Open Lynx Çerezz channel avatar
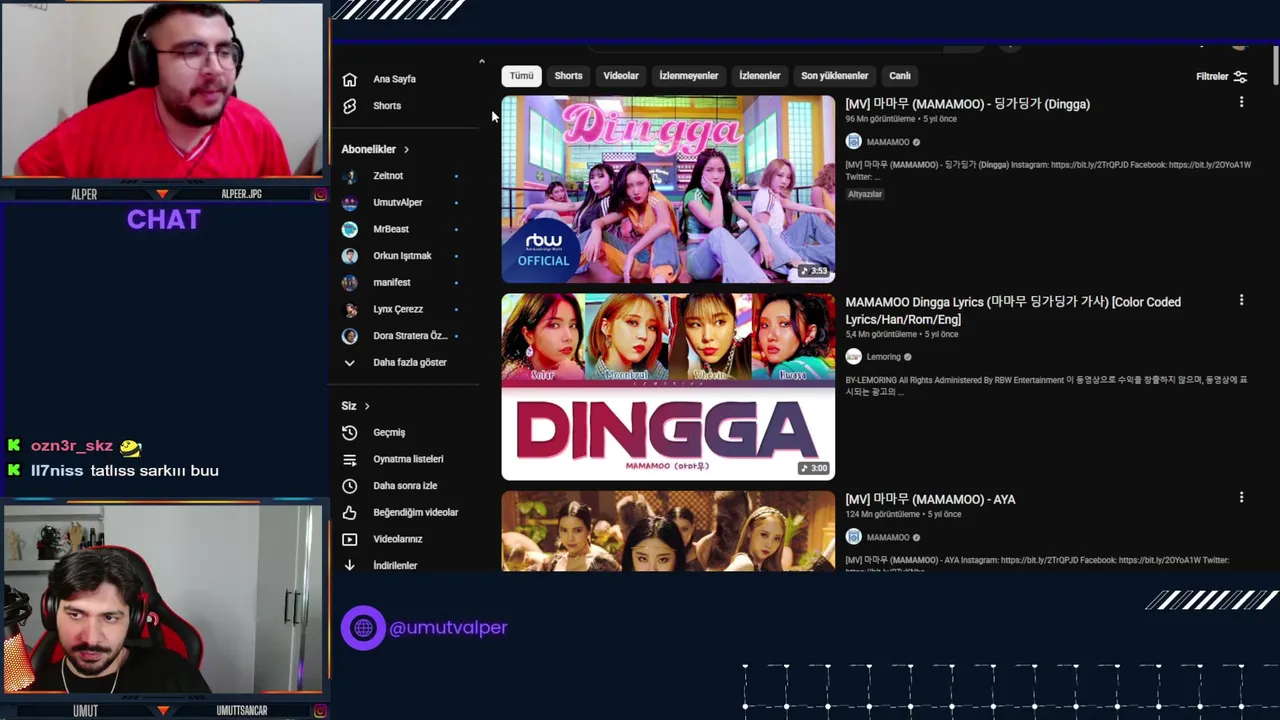The height and width of the screenshot is (720, 1280). point(349,309)
